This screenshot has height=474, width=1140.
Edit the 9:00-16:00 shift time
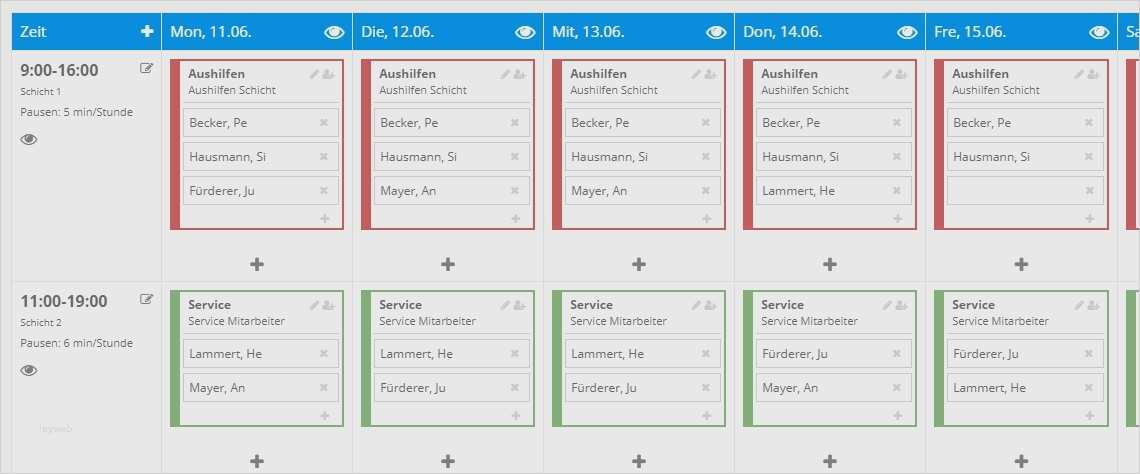(x=146, y=68)
